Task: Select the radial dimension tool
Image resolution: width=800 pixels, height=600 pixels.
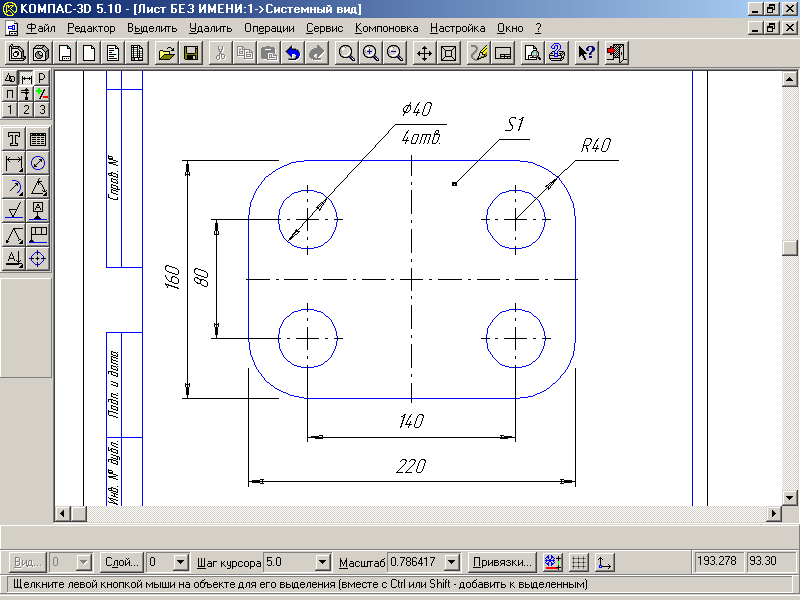Action: [14, 187]
